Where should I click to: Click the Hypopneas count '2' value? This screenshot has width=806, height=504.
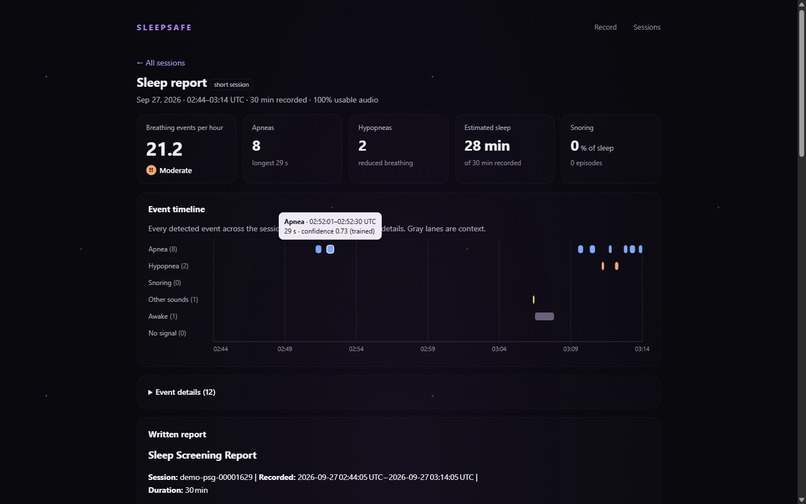(x=362, y=146)
